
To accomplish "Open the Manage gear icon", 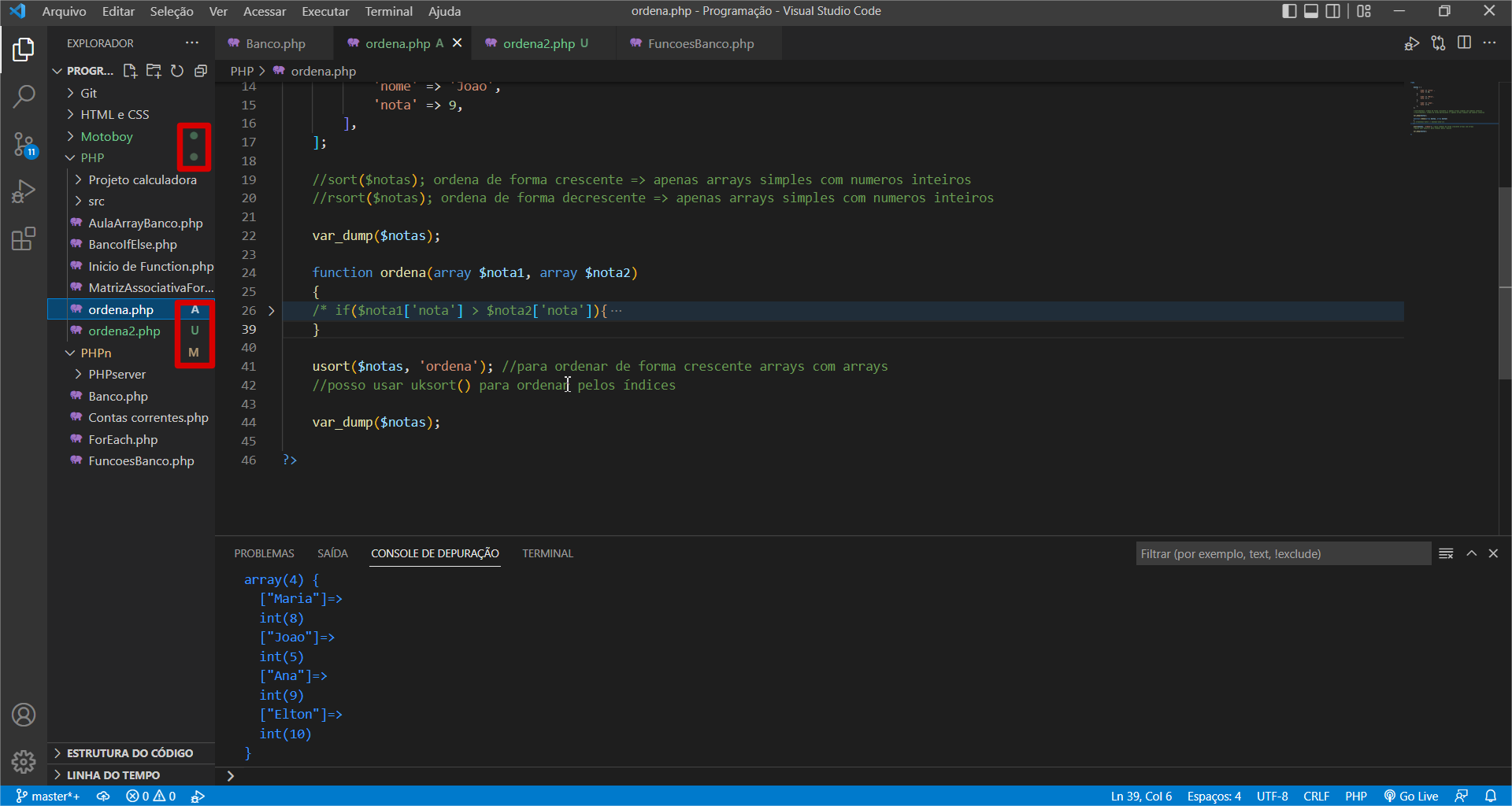I will (24, 761).
